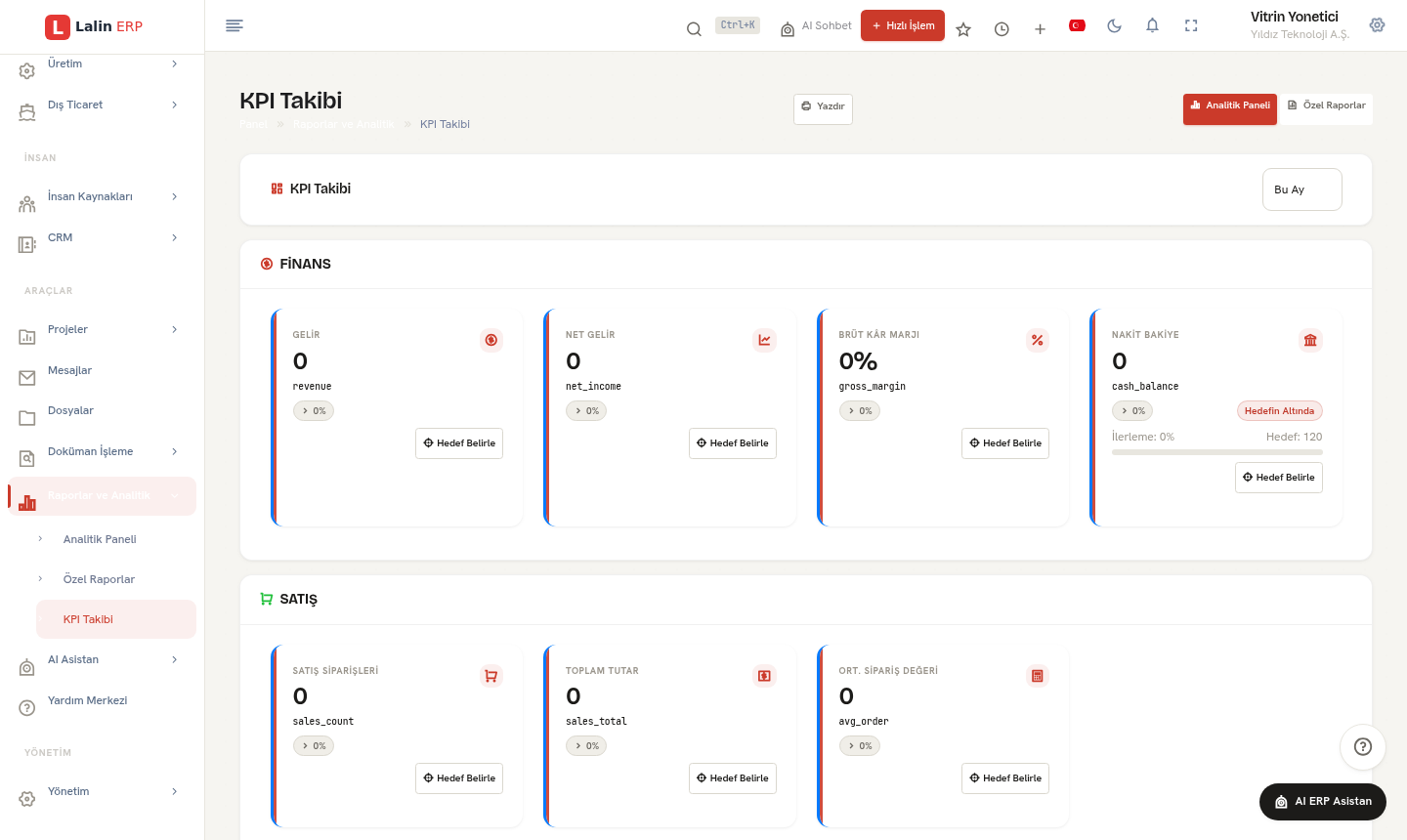Expand the Yönetim menu chevron
Image resolution: width=1407 pixels, height=840 pixels.
coord(175,791)
